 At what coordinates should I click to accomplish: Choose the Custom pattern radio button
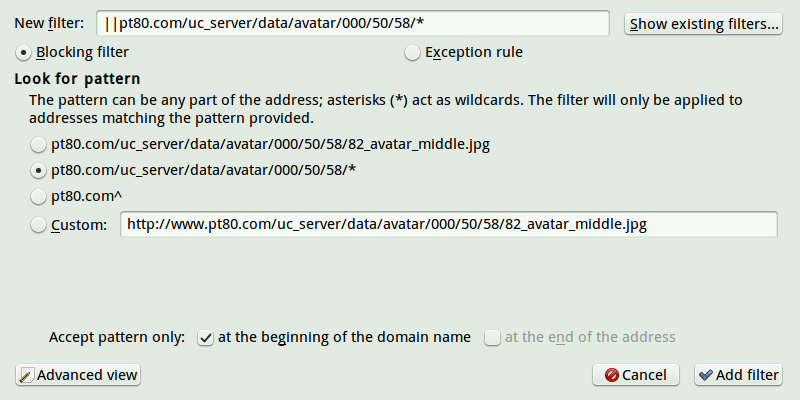click(x=38, y=225)
